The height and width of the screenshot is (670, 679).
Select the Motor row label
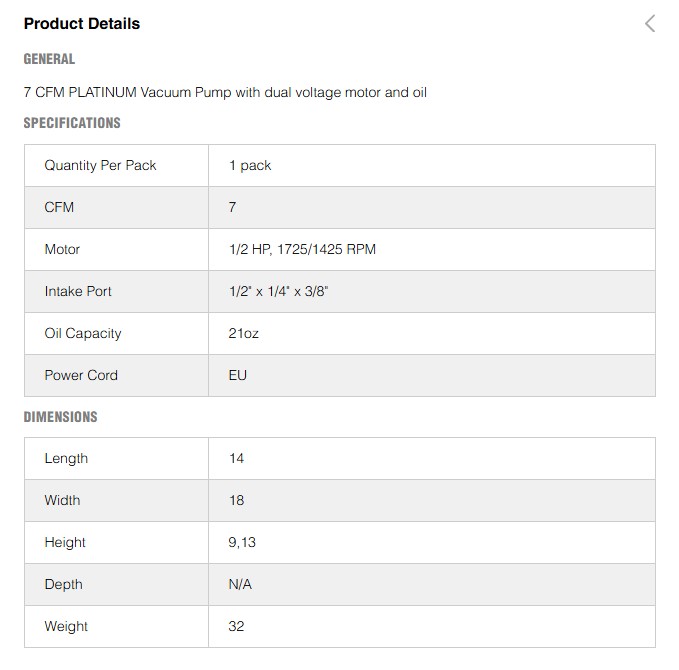pyautogui.click(x=62, y=249)
